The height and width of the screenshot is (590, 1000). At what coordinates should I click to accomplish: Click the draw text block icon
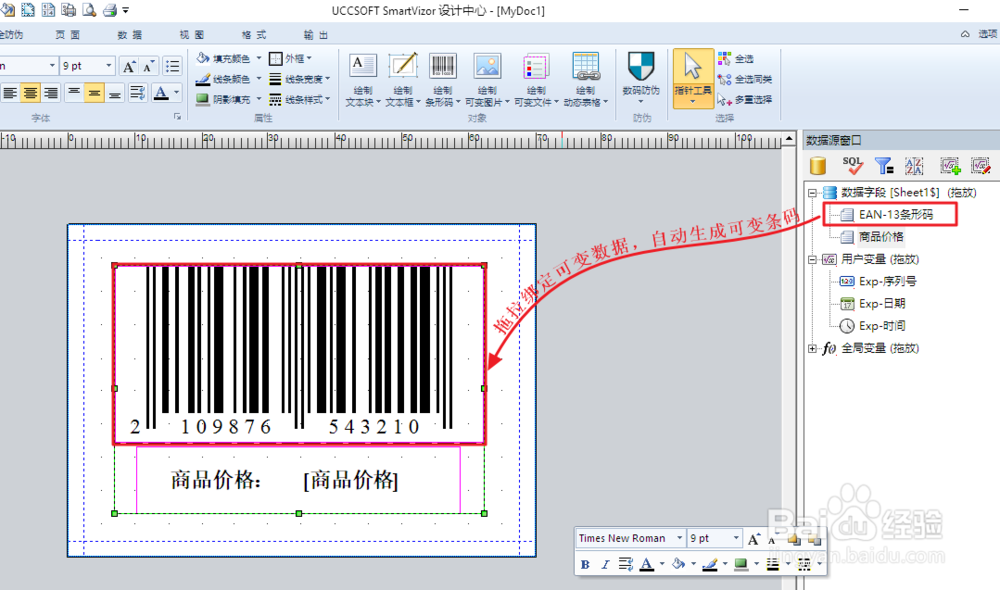[363, 66]
